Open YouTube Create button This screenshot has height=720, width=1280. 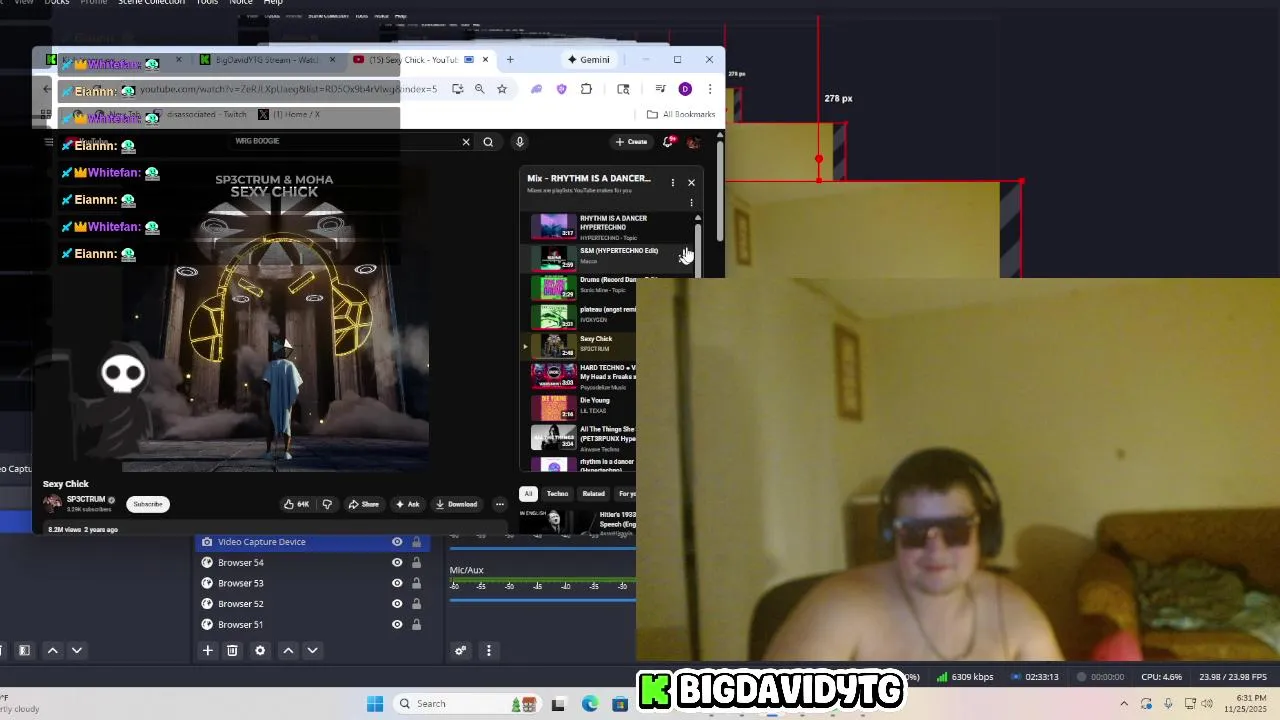(x=632, y=142)
